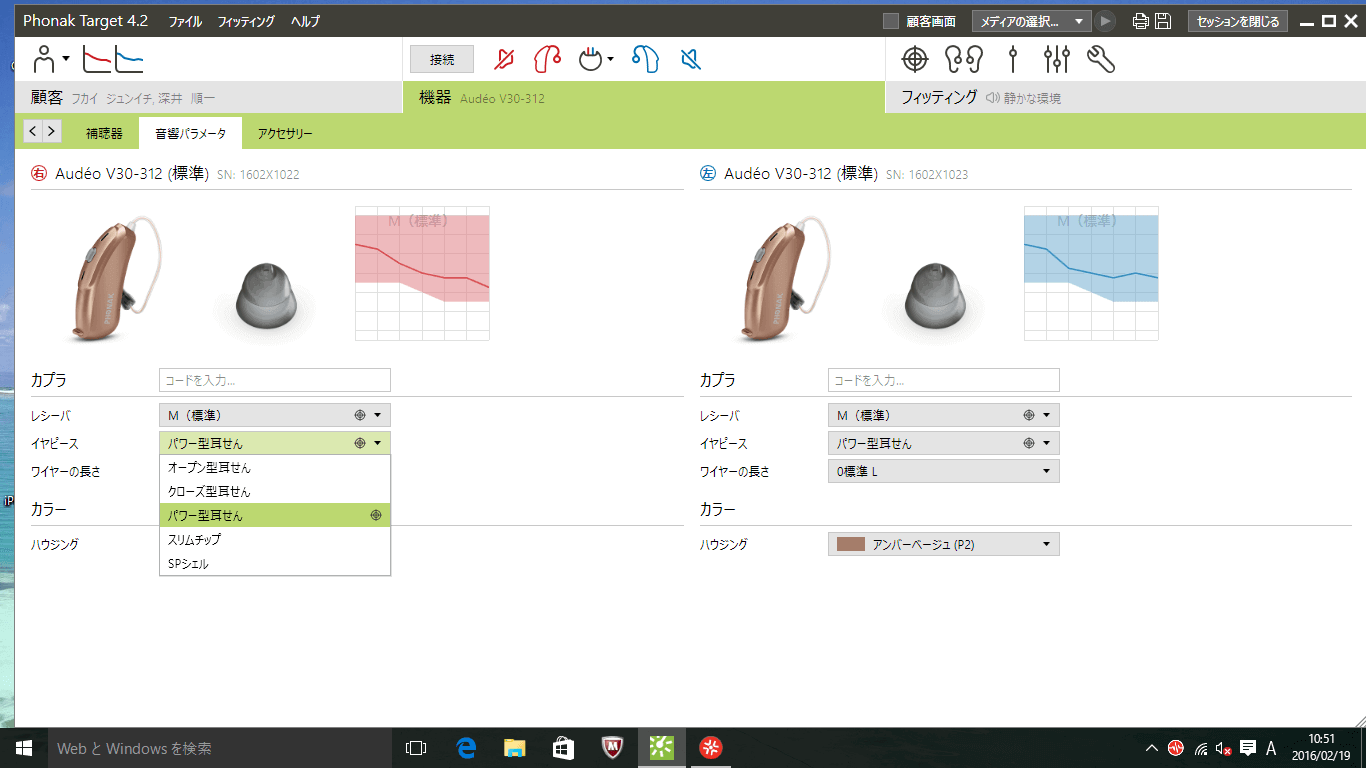Toggle the 顧客画面 checkbox
This screenshot has height=768, width=1366.
point(891,21)
